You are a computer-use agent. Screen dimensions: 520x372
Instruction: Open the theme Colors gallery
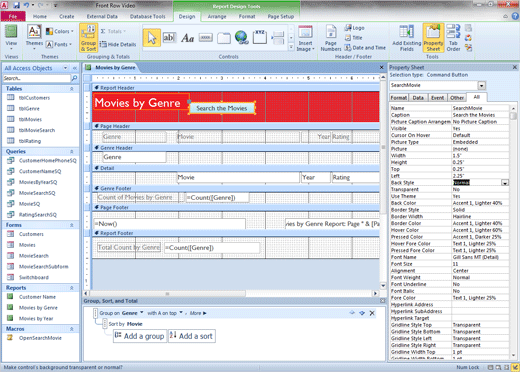tap(60, 31)
